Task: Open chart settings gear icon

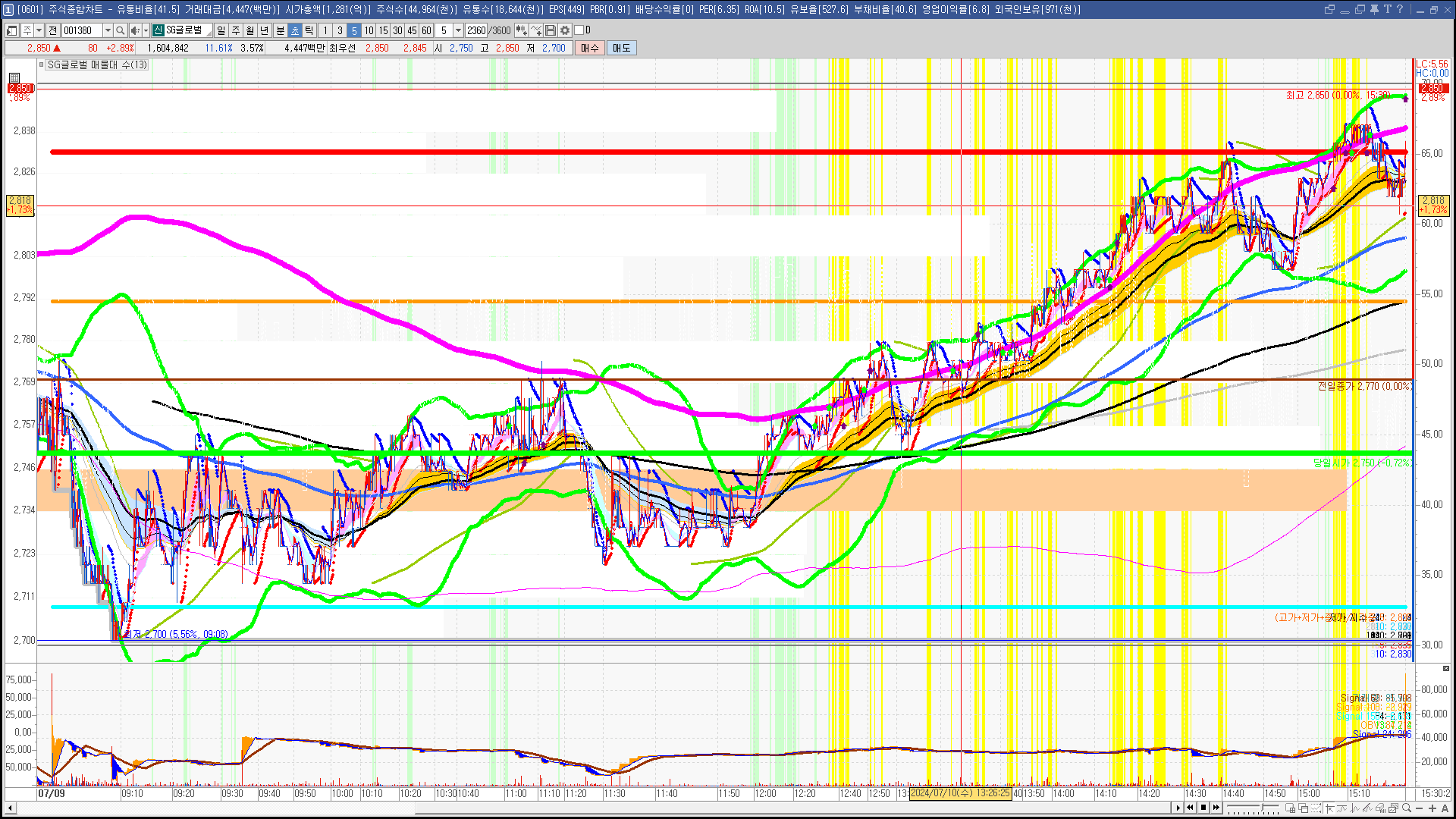Action: point(565,30)
